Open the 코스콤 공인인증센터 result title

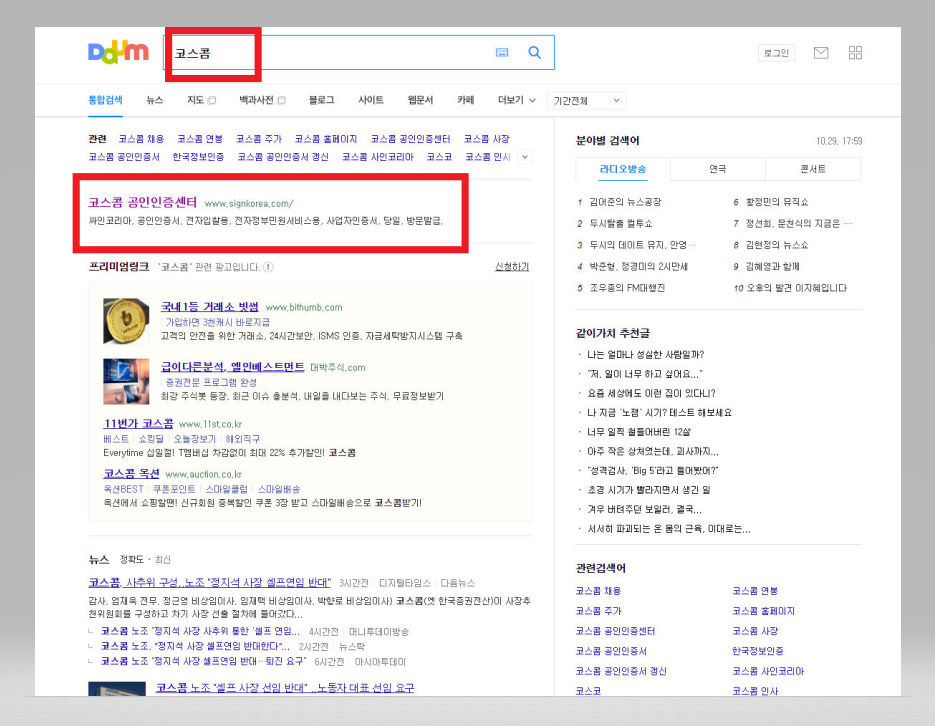point(143,202)
